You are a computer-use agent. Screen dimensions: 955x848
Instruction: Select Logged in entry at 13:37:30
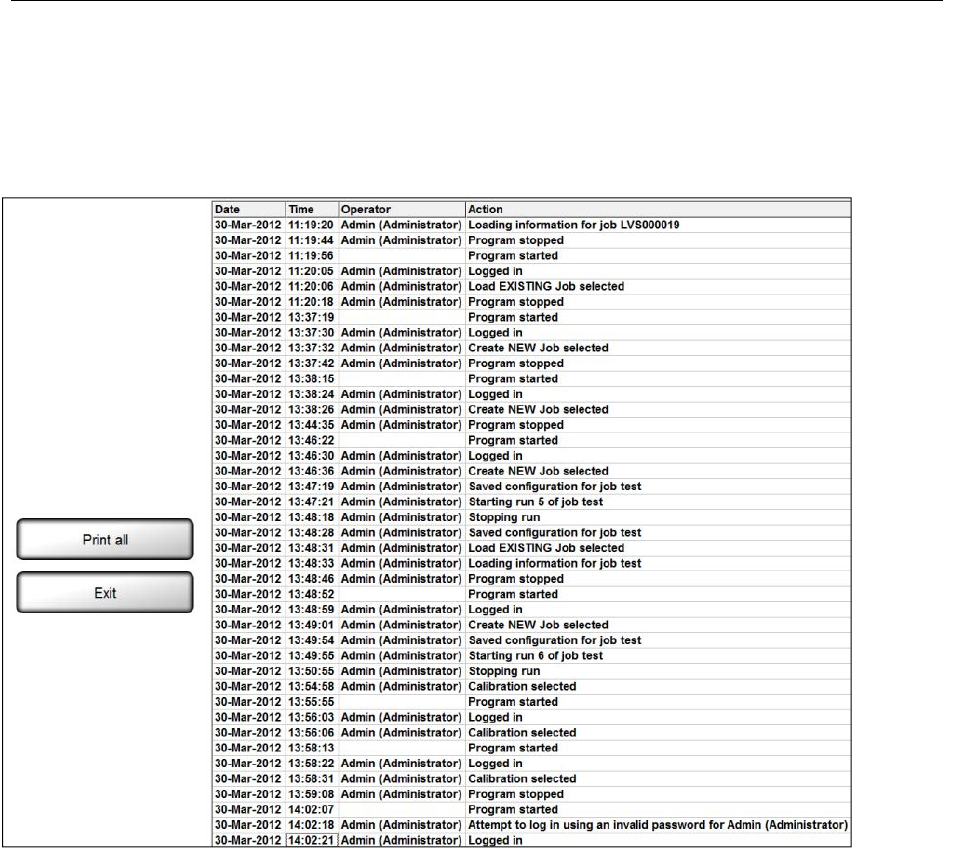[495, 333]
